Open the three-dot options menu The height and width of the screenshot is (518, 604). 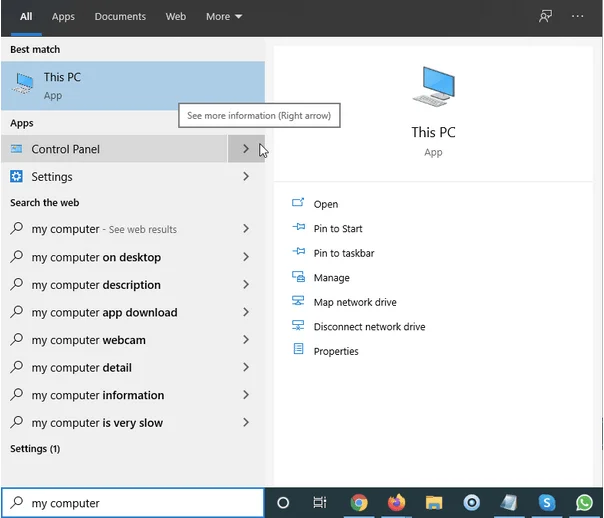[578, 17]
